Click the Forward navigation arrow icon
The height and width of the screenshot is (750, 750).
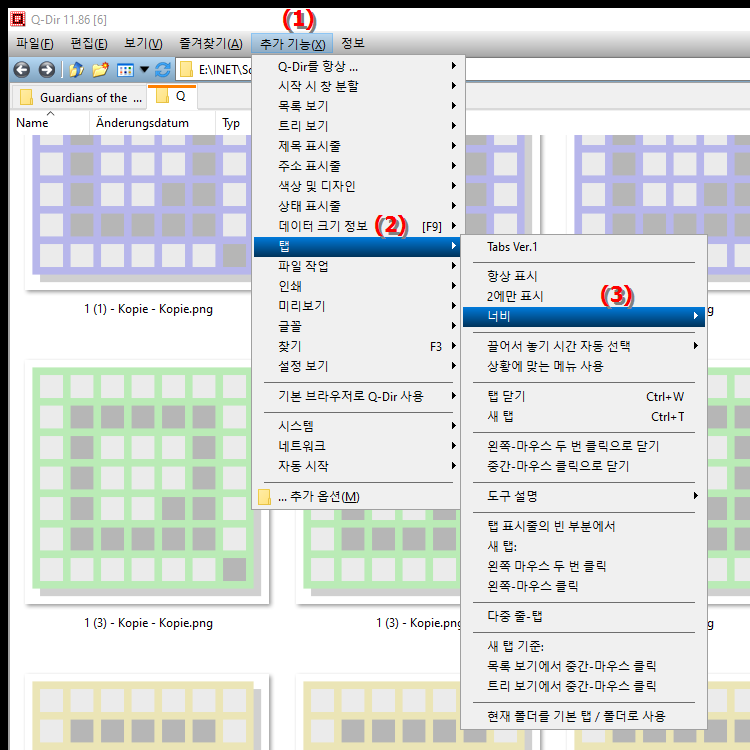(46, 70)
